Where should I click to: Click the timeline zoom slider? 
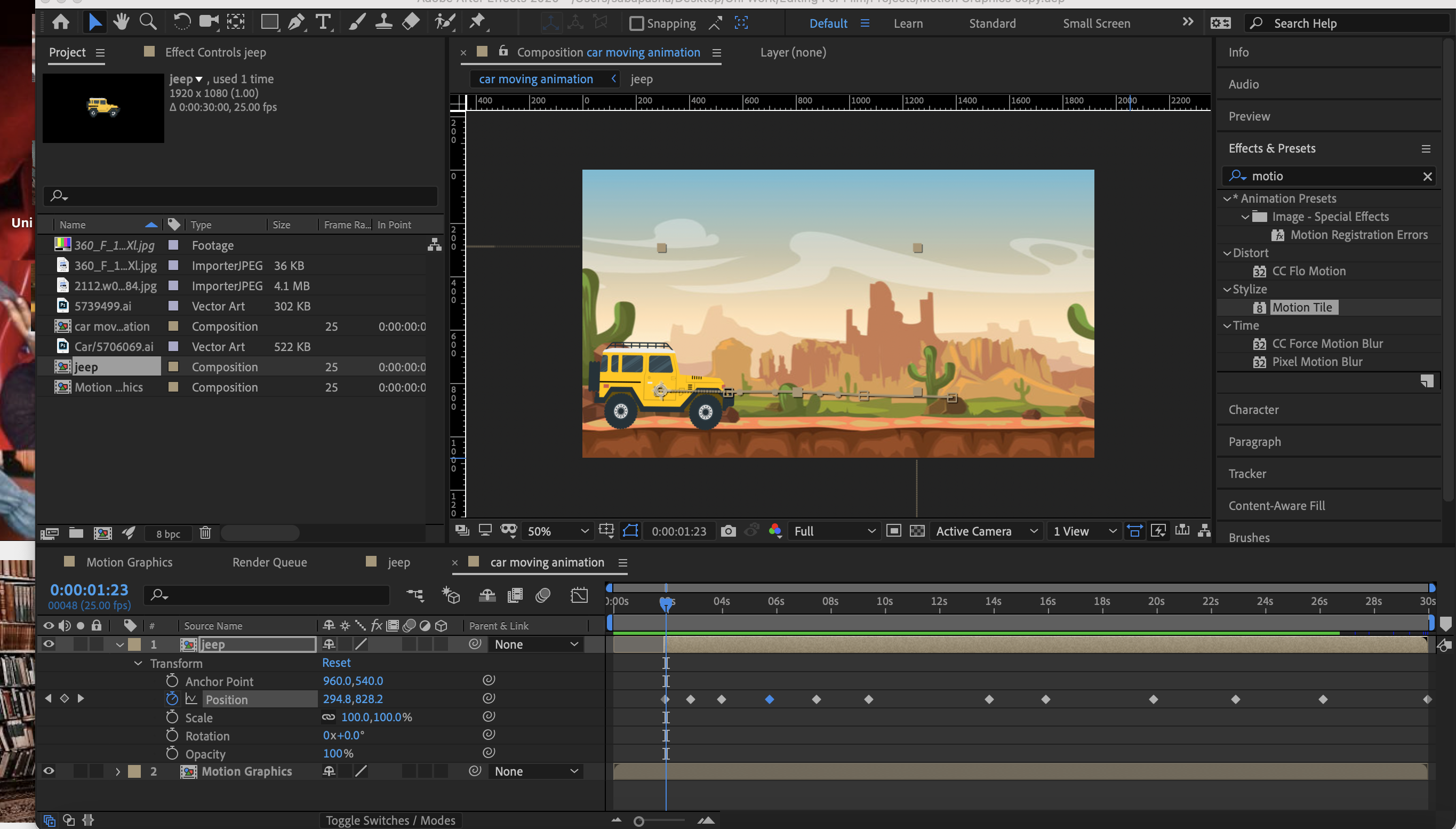[x=639, y=821]
